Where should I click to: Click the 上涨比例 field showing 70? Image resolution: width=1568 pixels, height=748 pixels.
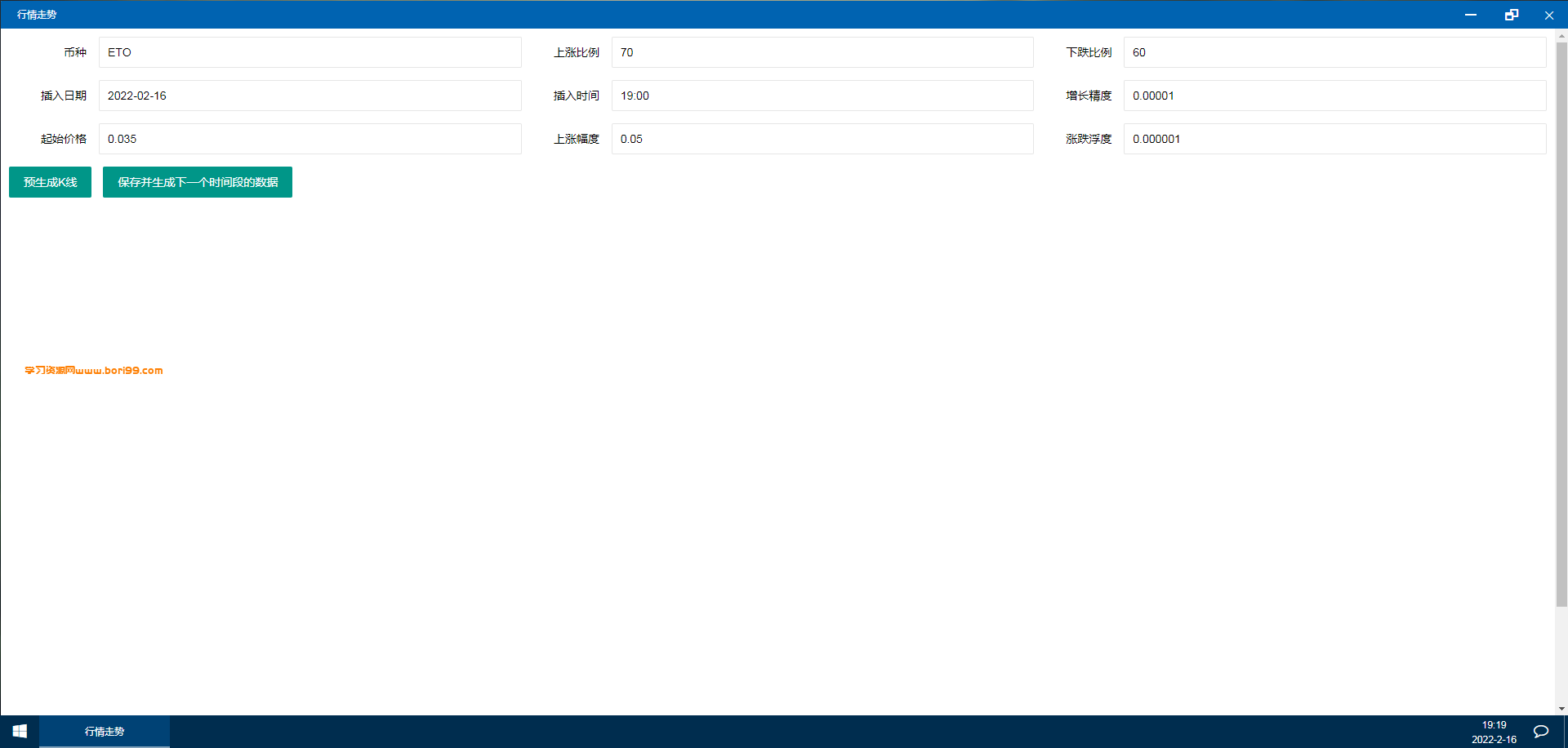(822, 52)
